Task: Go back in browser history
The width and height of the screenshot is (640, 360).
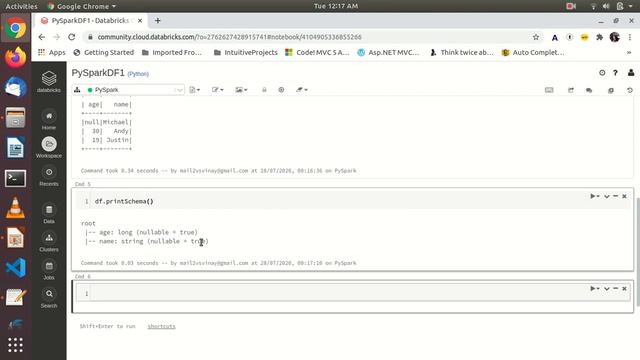Action: [x=42, y=37]
